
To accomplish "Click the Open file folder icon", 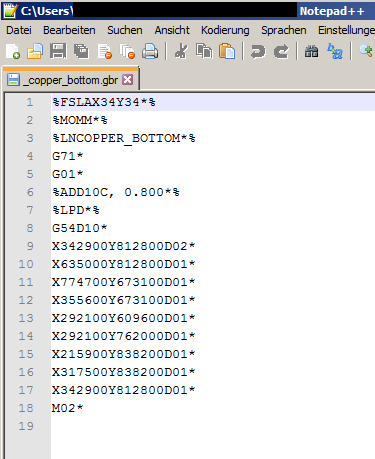I will (35, 52).
